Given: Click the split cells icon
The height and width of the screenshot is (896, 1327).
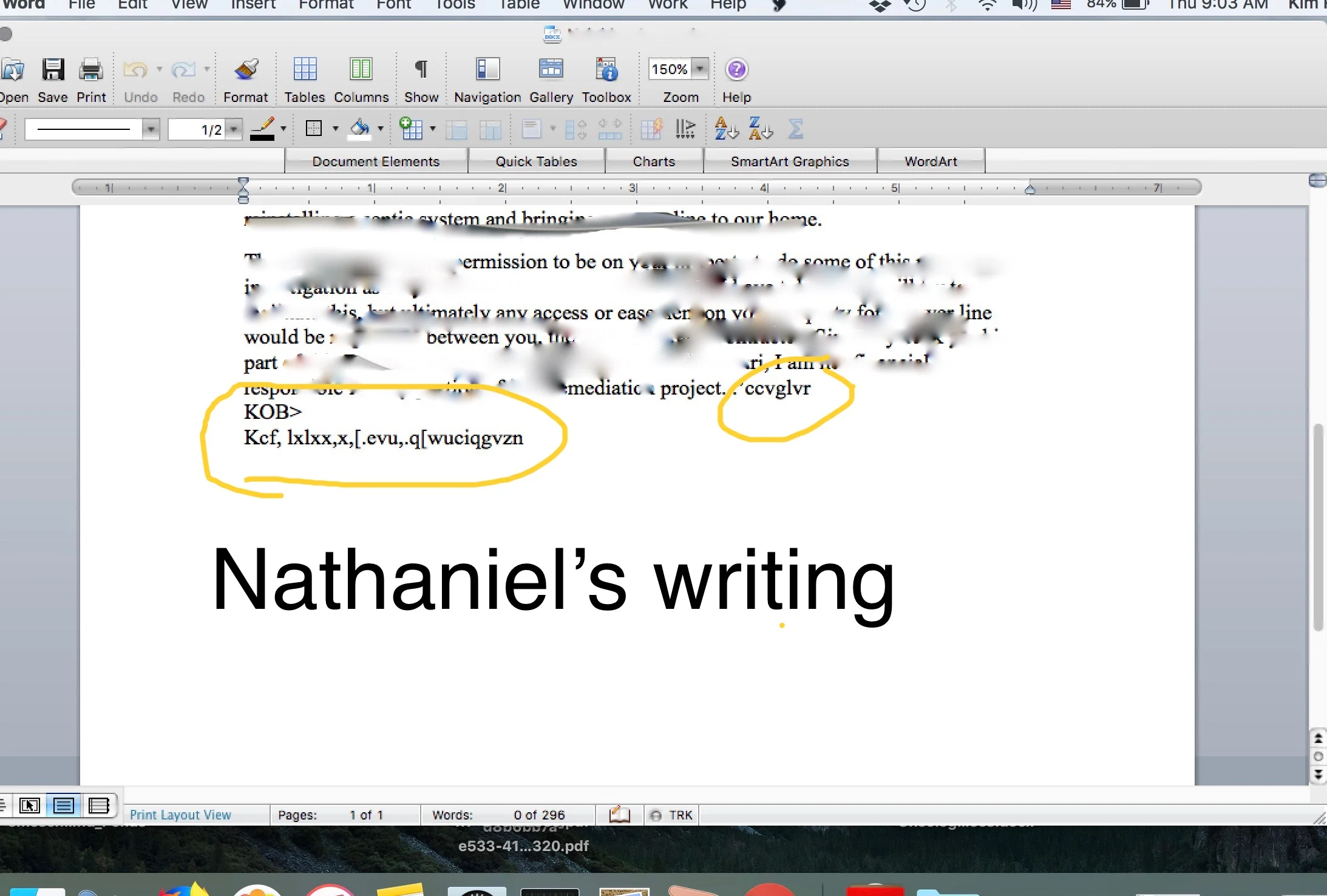Looking at the screenshot, I should (x=490, y=129).
